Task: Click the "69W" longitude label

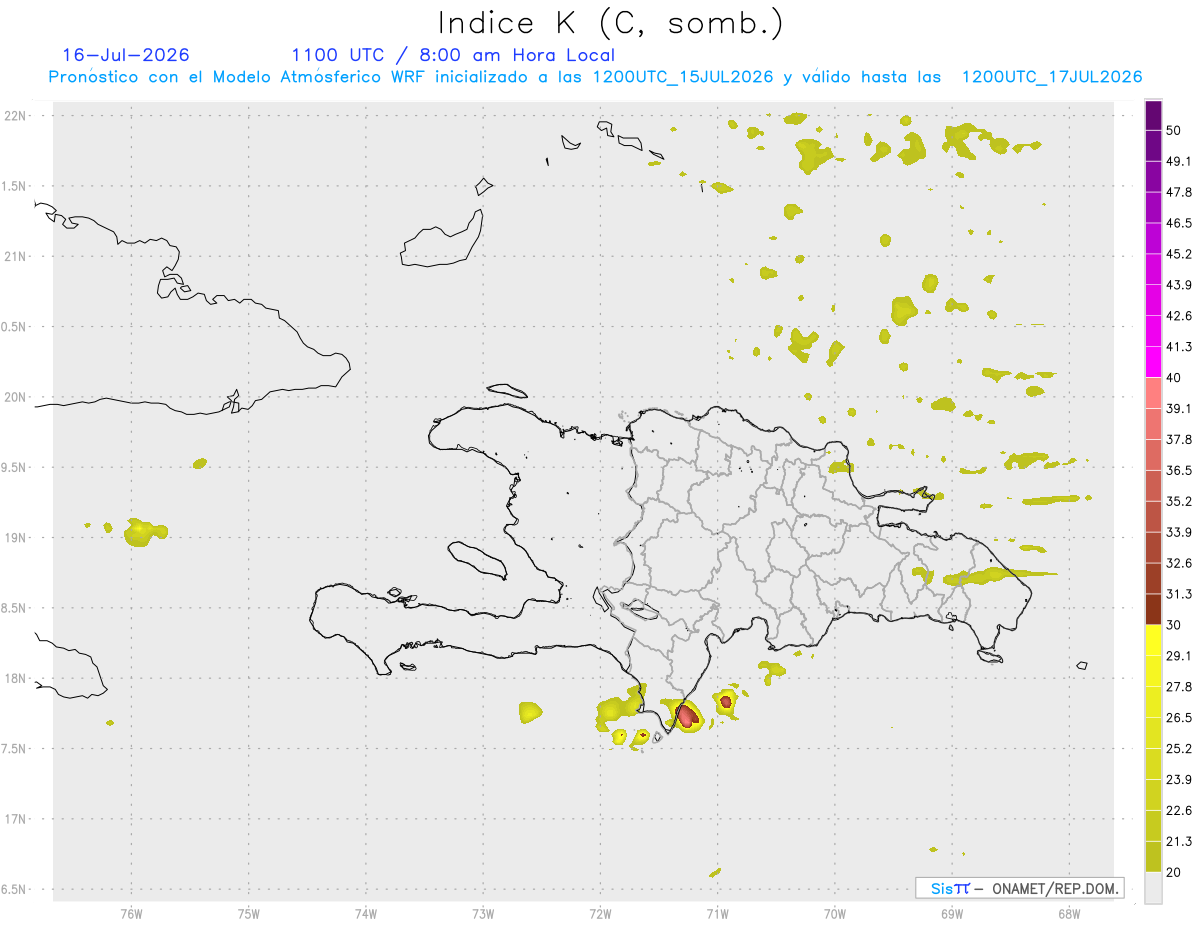Action: [951, 913]
